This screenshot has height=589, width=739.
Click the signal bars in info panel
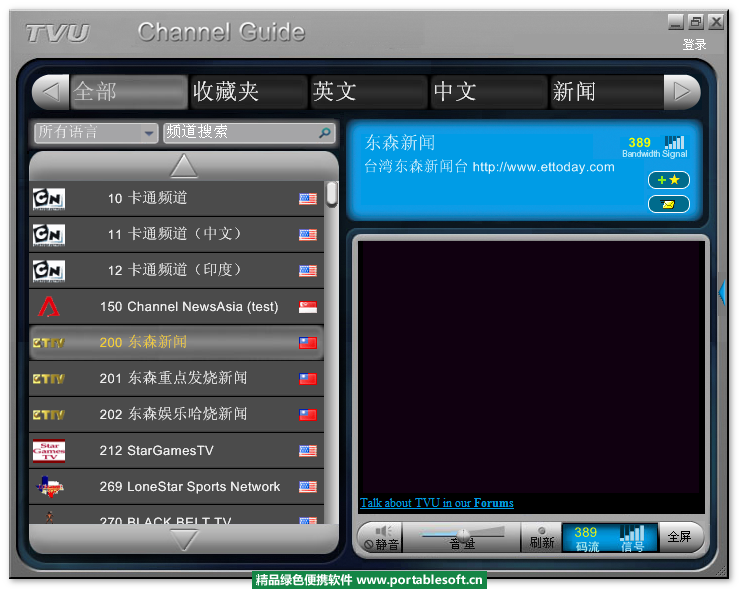pyautogui.click(x=675, y=143)
